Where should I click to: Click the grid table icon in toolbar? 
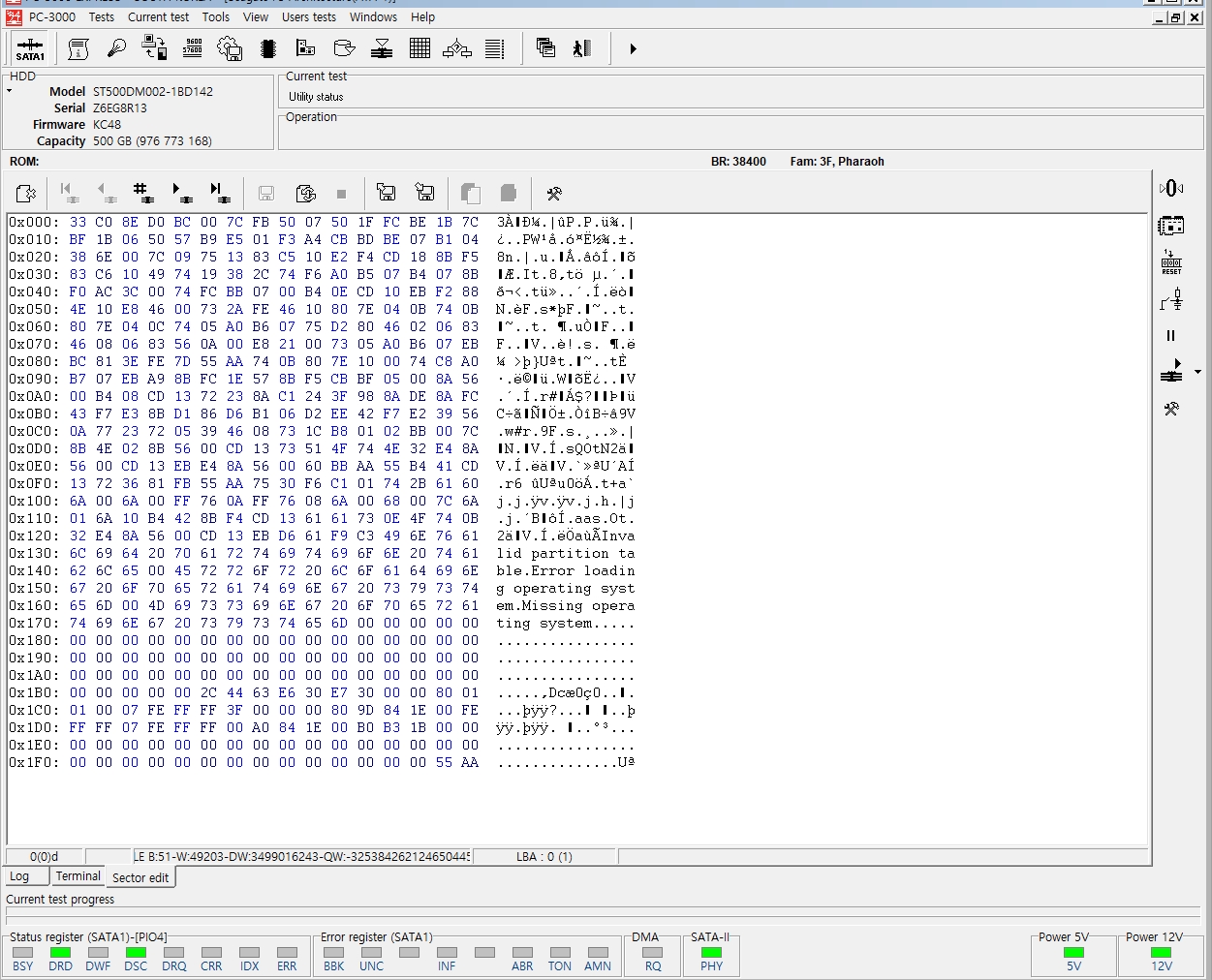(420, 48)
